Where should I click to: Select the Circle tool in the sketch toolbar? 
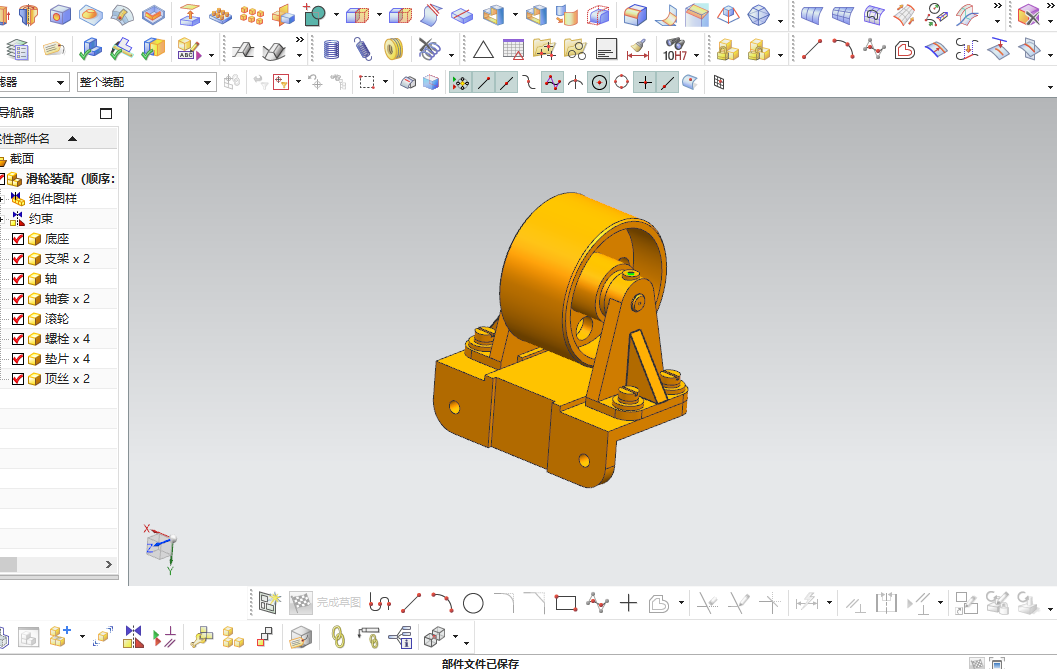(x=473, y=603)
